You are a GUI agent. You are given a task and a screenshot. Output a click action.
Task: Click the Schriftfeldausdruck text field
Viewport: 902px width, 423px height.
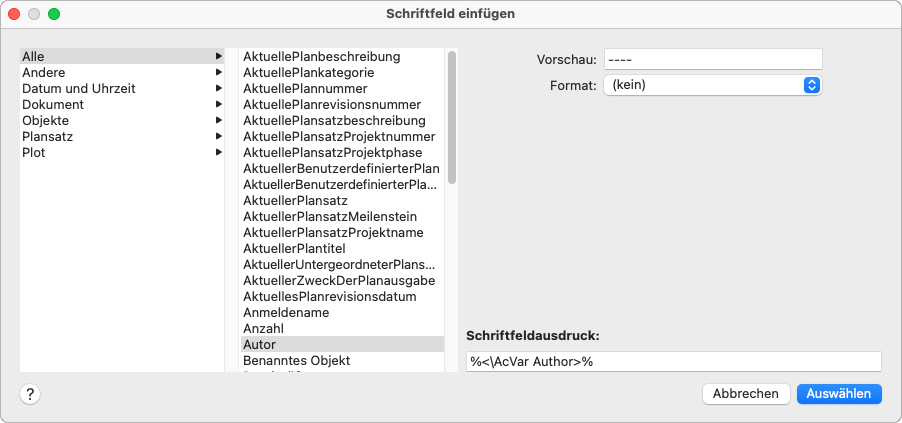[673, 362]
